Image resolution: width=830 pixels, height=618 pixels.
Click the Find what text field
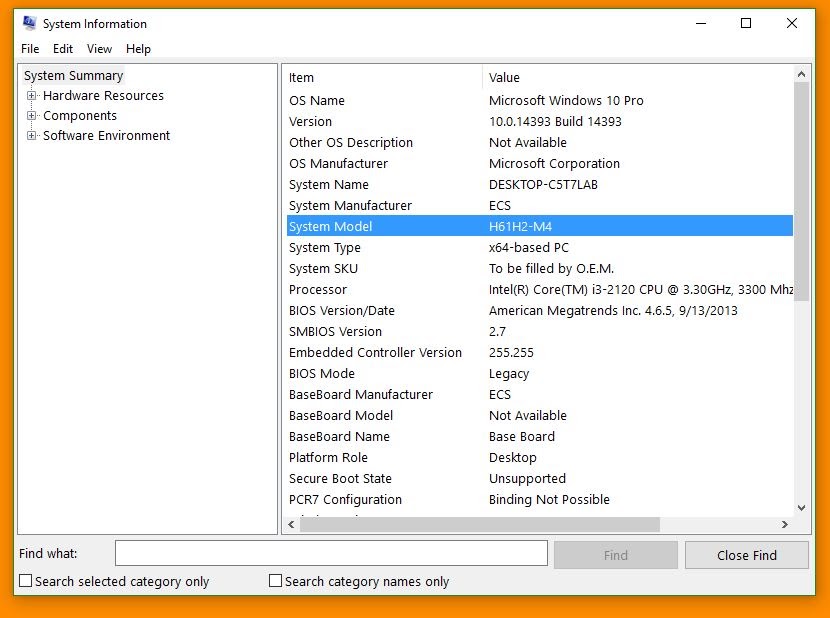[331, 553]
